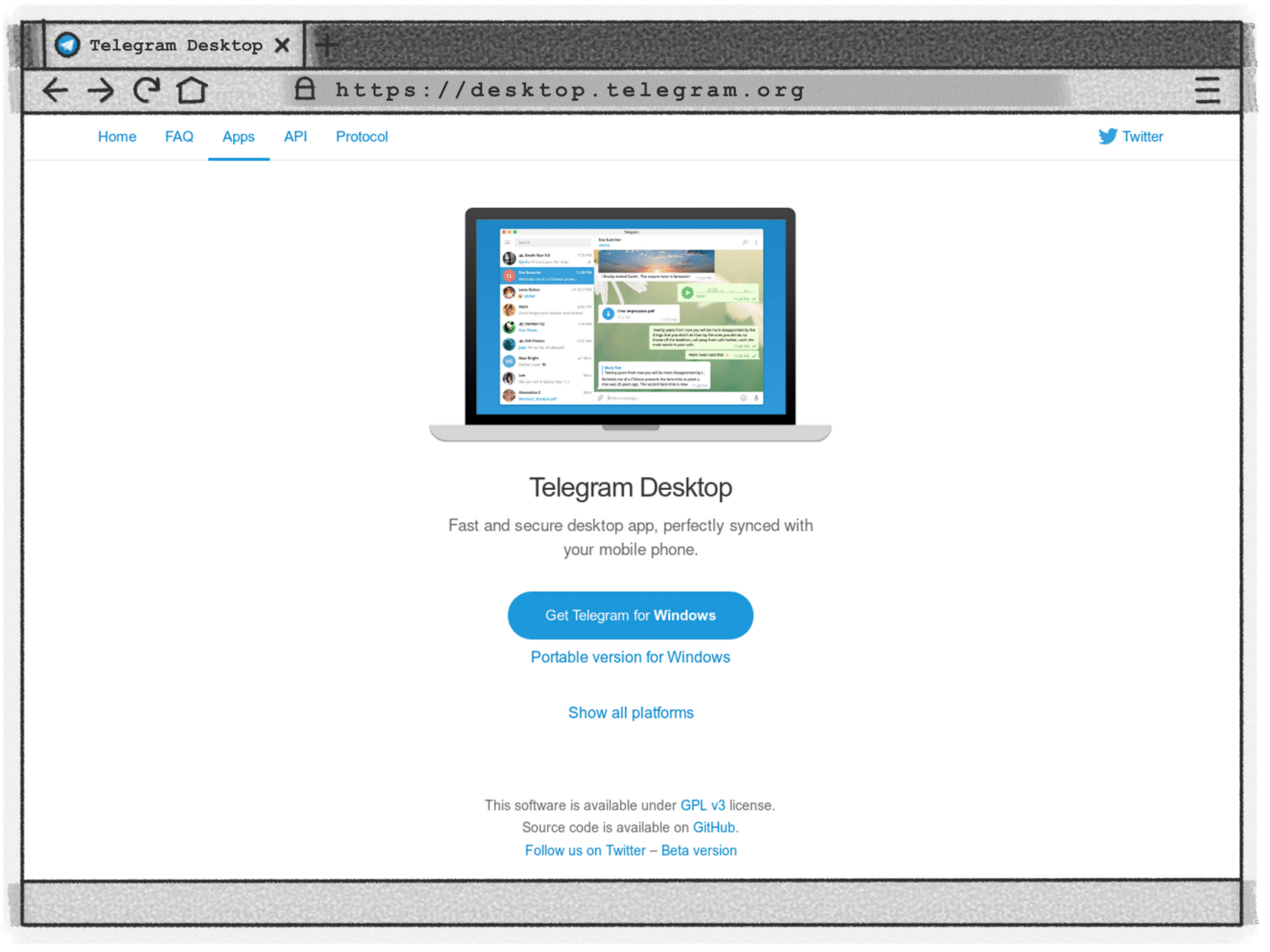Screen dimensions: 1270x952
Task: Click Show all platforms link
Action: (x=631, y=712)
